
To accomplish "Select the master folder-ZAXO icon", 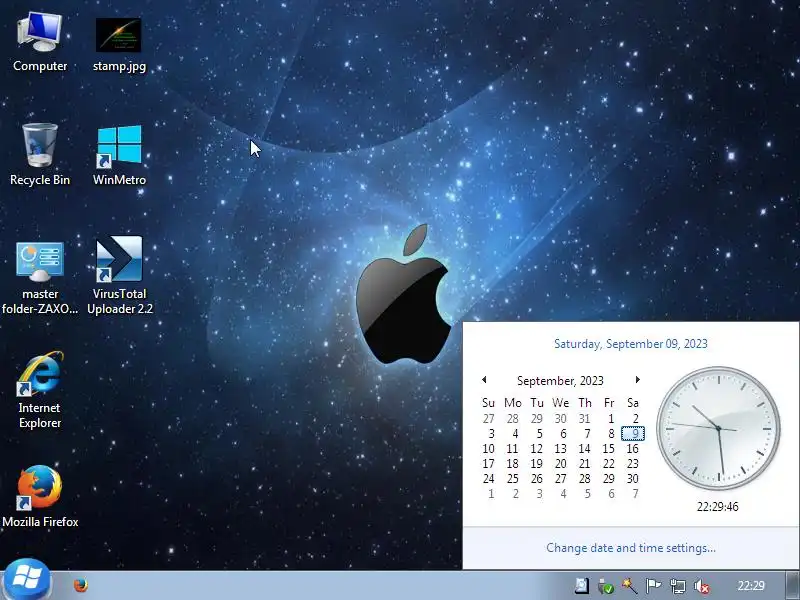I will click(x=40, y=278).
